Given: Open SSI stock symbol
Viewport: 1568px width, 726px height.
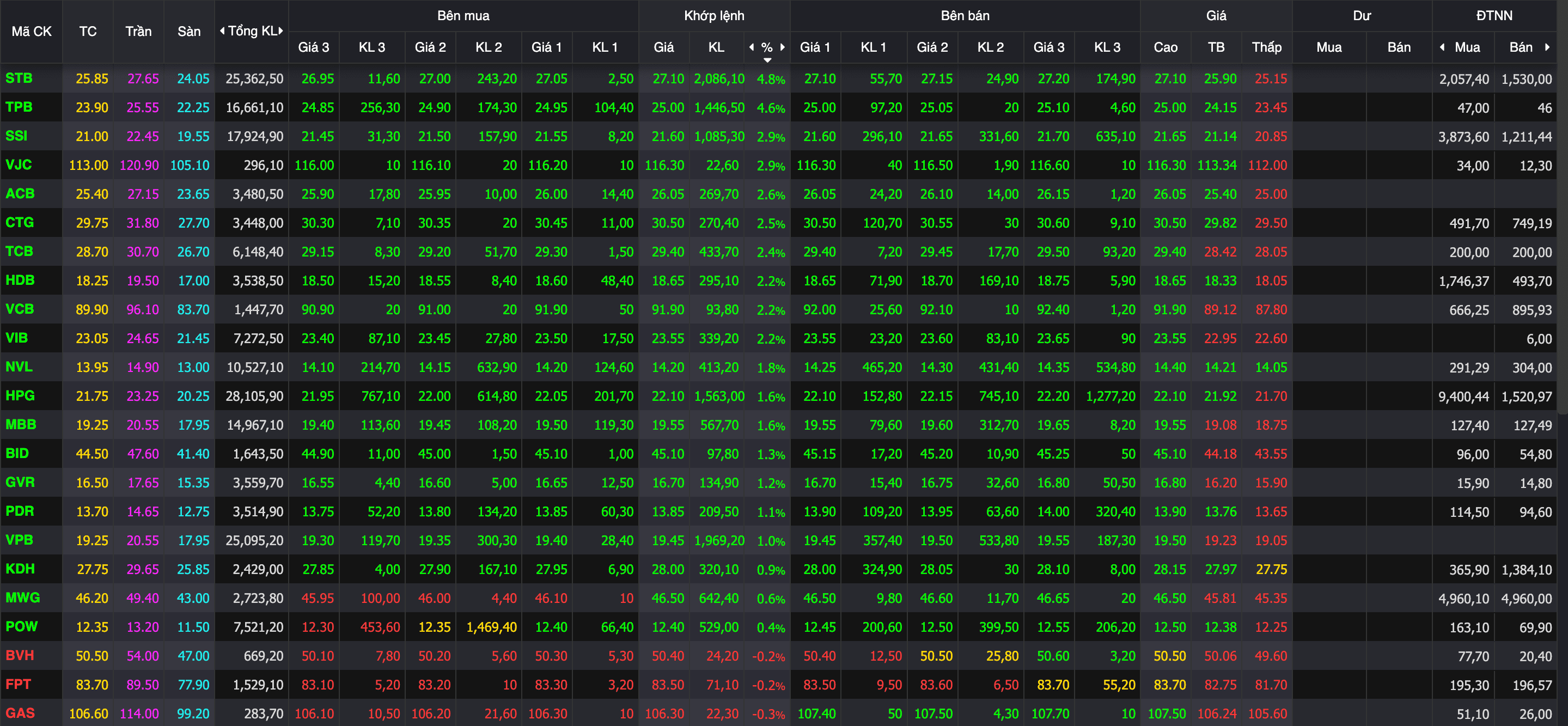Looking at the screenshot, I should coord(16,136).
